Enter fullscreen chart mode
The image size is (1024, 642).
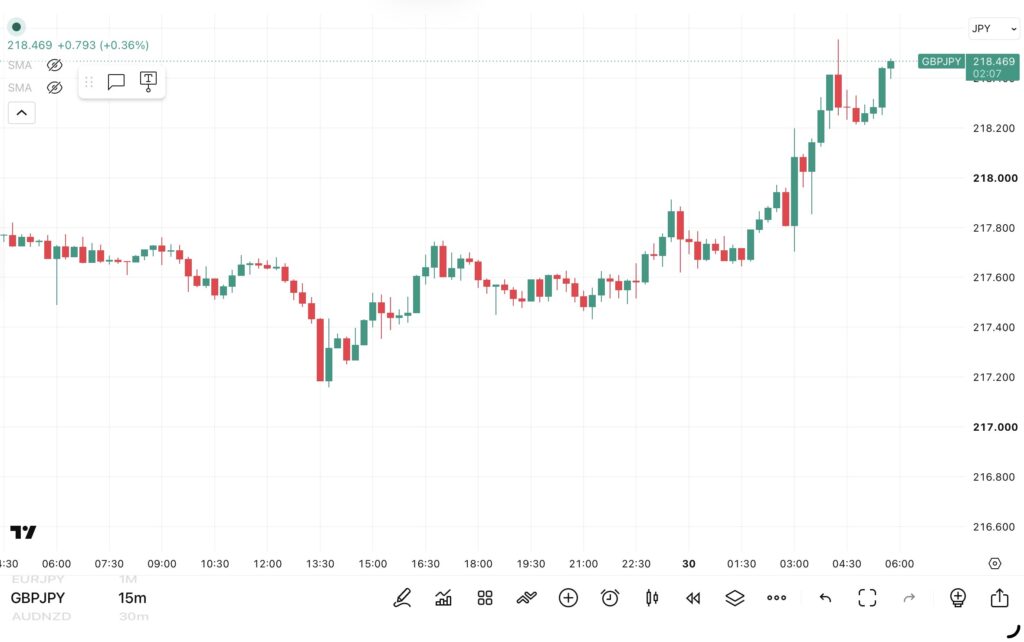[867, 598]
